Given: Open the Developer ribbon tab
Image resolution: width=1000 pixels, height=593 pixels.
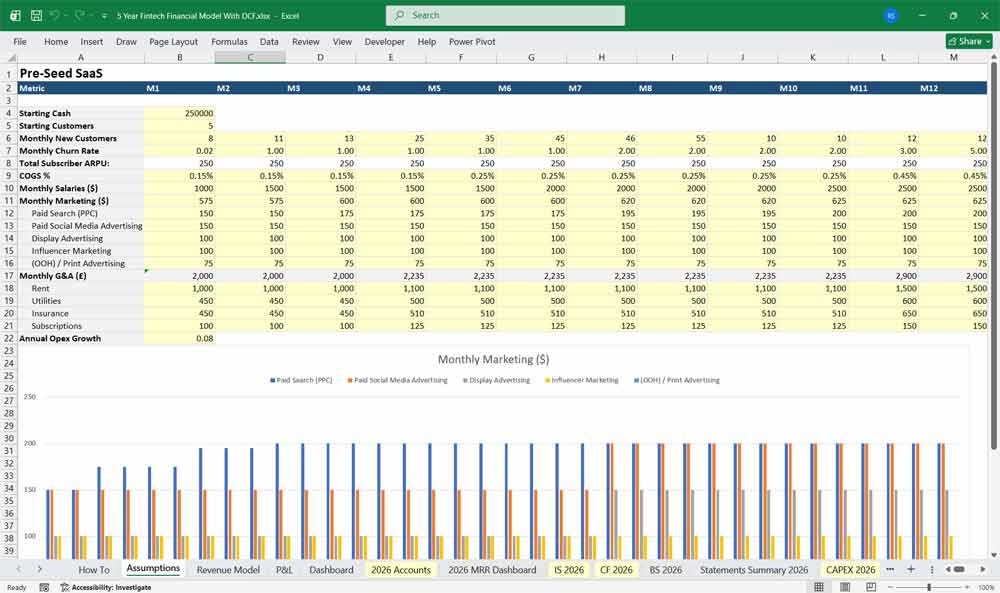Looking at the screenshot, I should pyautogui.click(x=385, y=41).
